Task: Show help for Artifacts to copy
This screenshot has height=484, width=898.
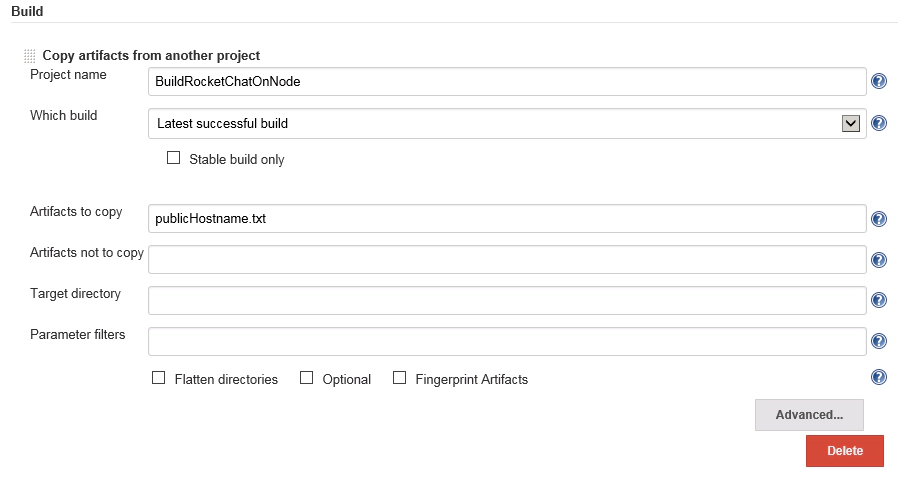Action: point(879,219)
